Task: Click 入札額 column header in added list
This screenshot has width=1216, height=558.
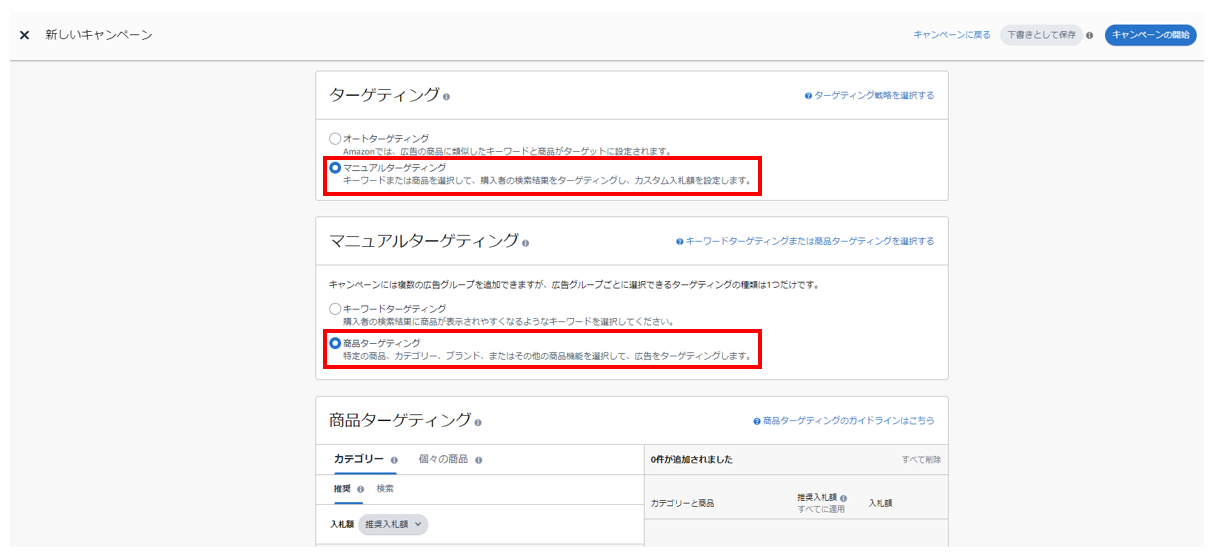Action: (x=880, y=504)
